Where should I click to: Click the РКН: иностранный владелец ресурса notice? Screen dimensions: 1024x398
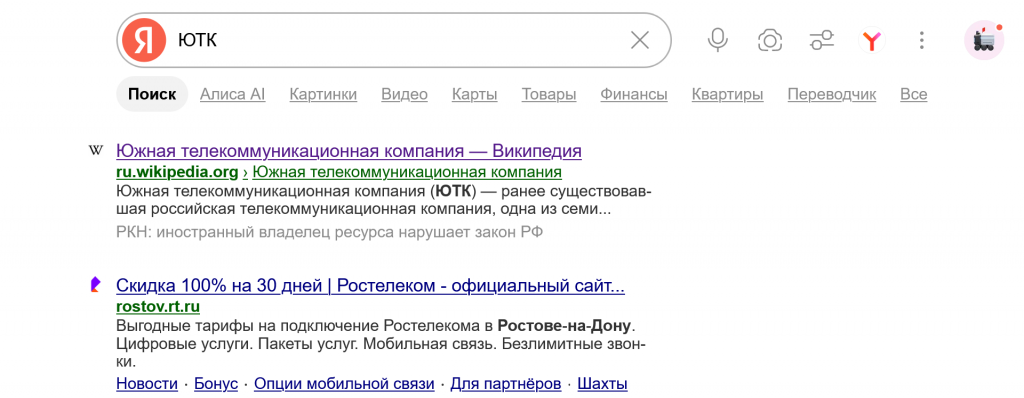tap(330, 232)
